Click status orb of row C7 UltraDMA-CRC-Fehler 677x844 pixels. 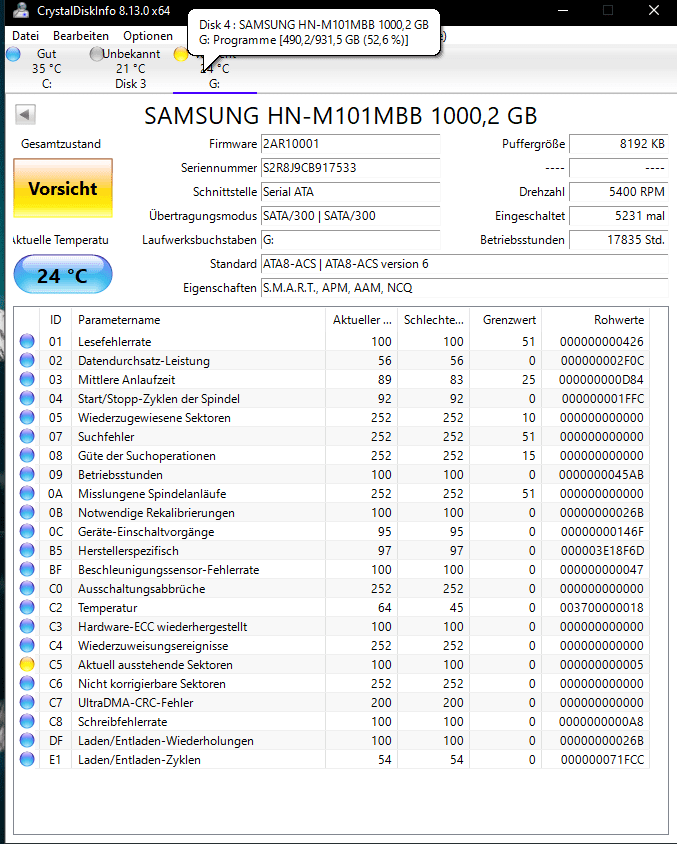[27, 702]
